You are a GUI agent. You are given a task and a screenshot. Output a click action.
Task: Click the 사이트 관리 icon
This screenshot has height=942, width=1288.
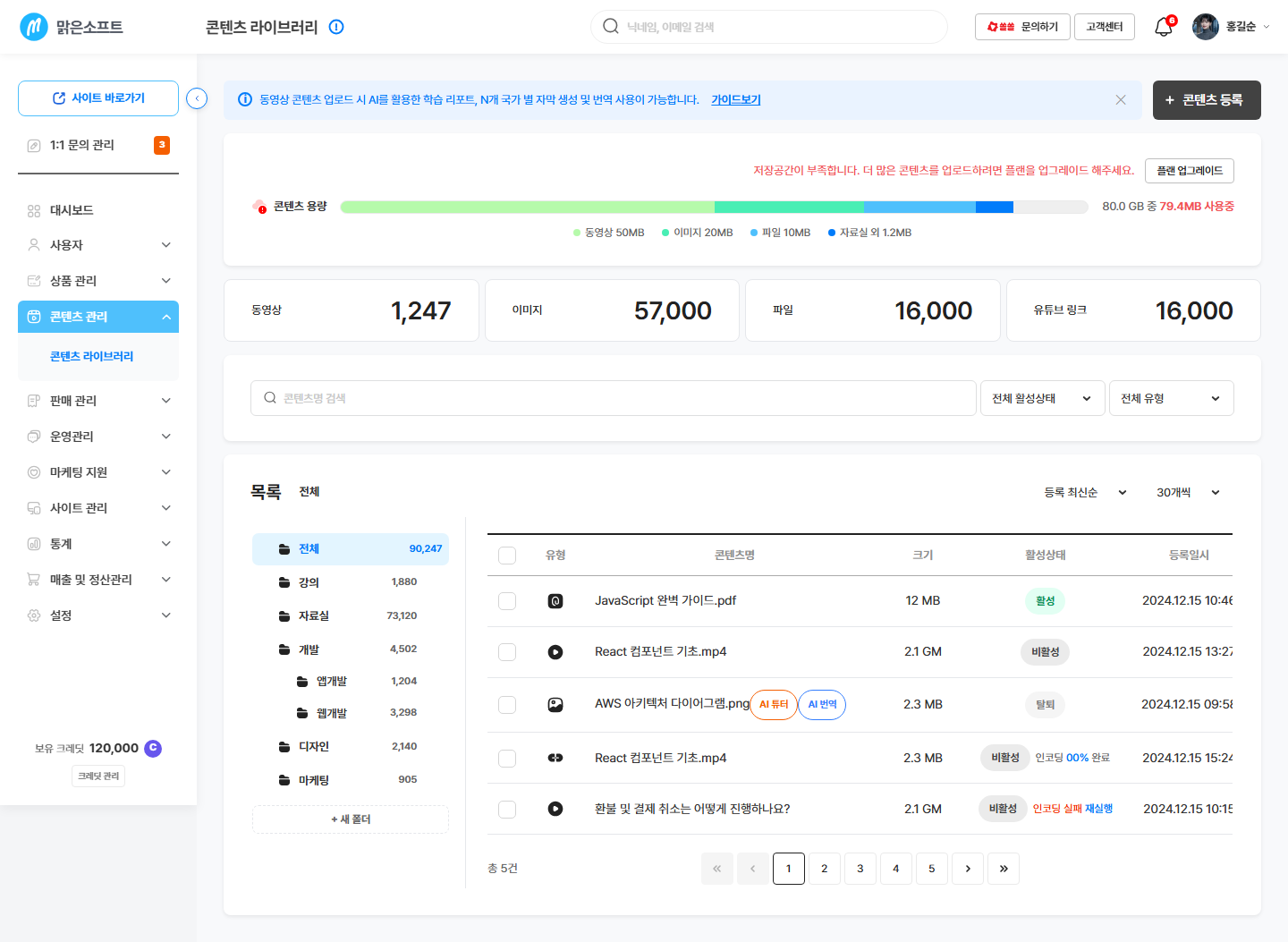[x=34, y=508]
